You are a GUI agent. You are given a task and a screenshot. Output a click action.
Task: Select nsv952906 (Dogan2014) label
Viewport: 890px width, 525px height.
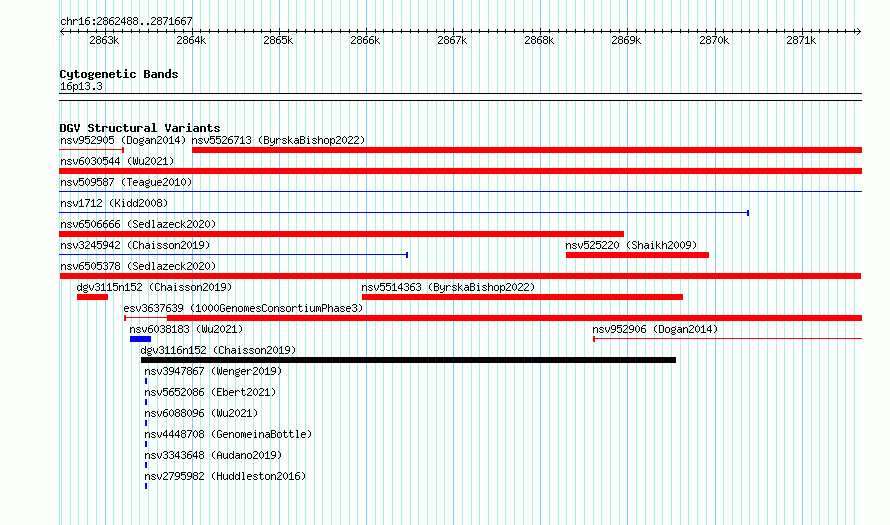(655, 329)
